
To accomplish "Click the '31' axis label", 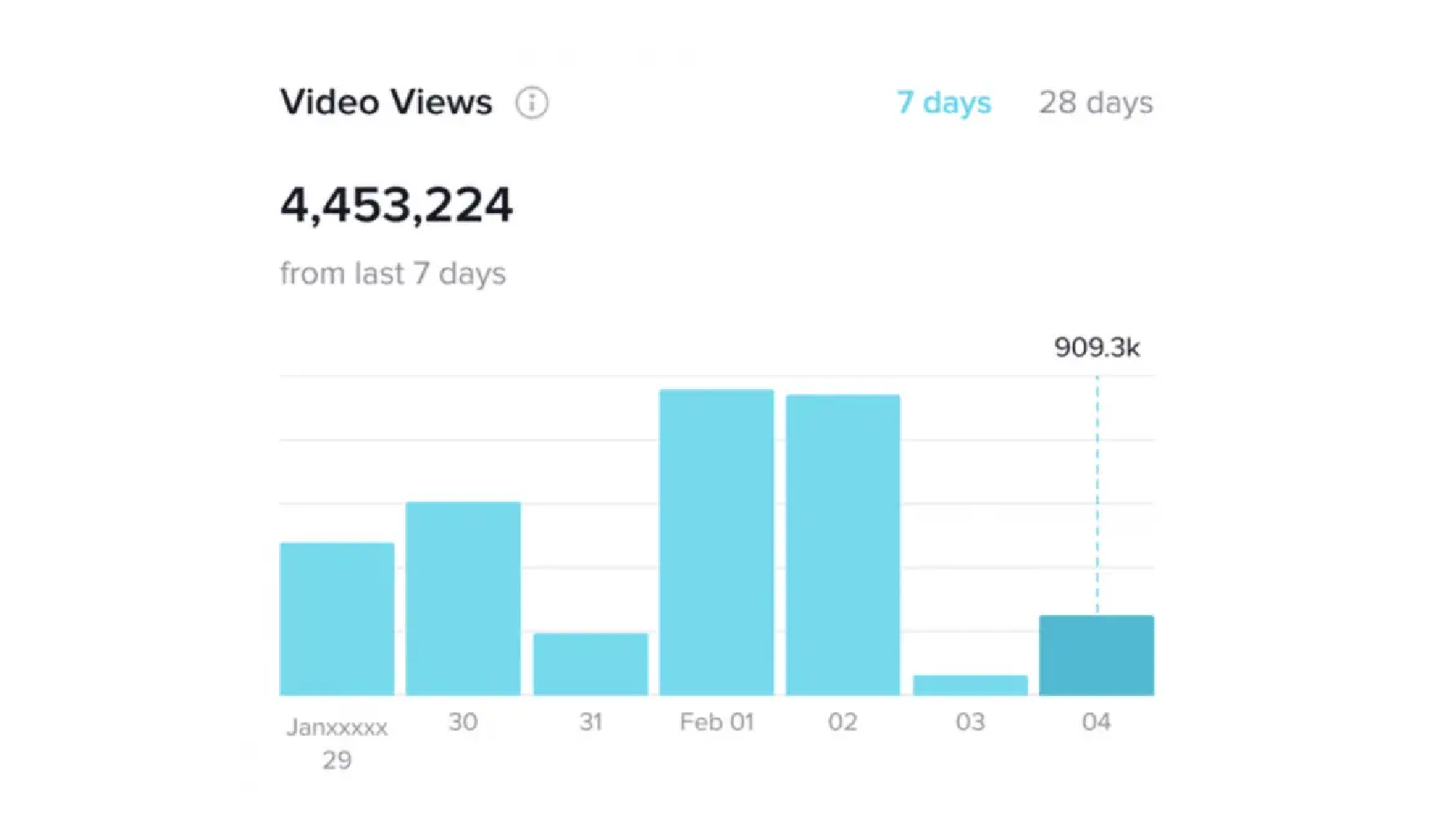I will pyautogui.click(x=591, y=722).
